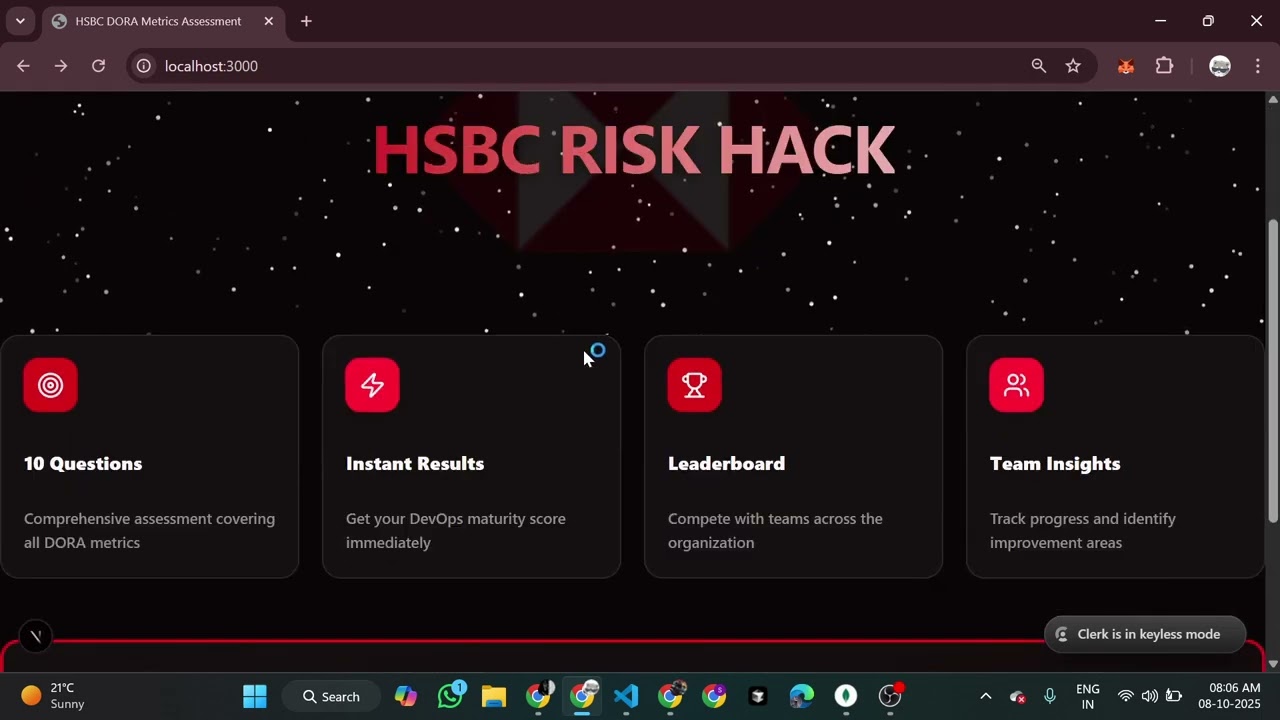Open weather widget showing 21°C Sunny
Viewport: 1280px width, 720px height.
(55, 696)
